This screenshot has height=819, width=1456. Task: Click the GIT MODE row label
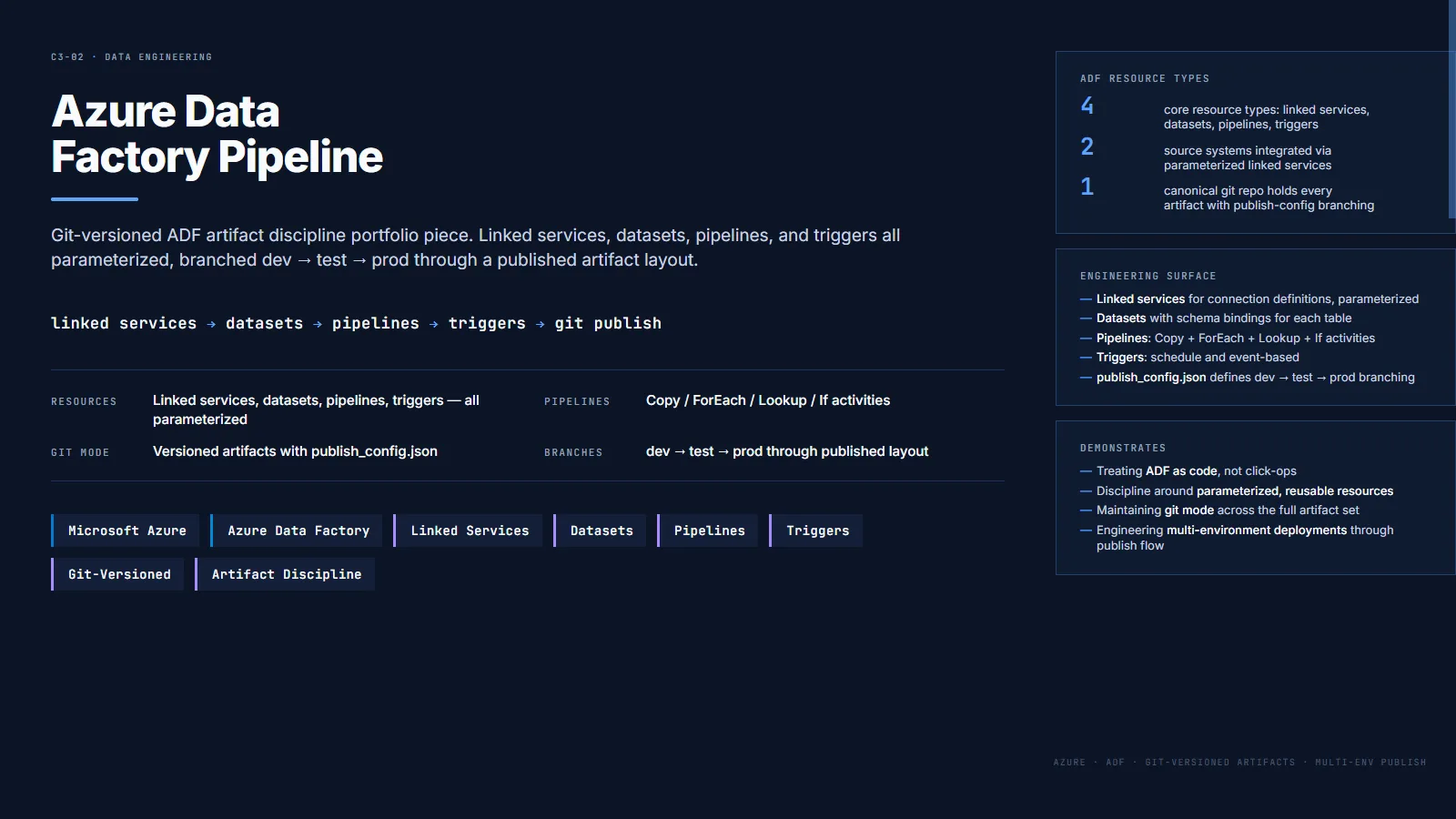(80, 452)
